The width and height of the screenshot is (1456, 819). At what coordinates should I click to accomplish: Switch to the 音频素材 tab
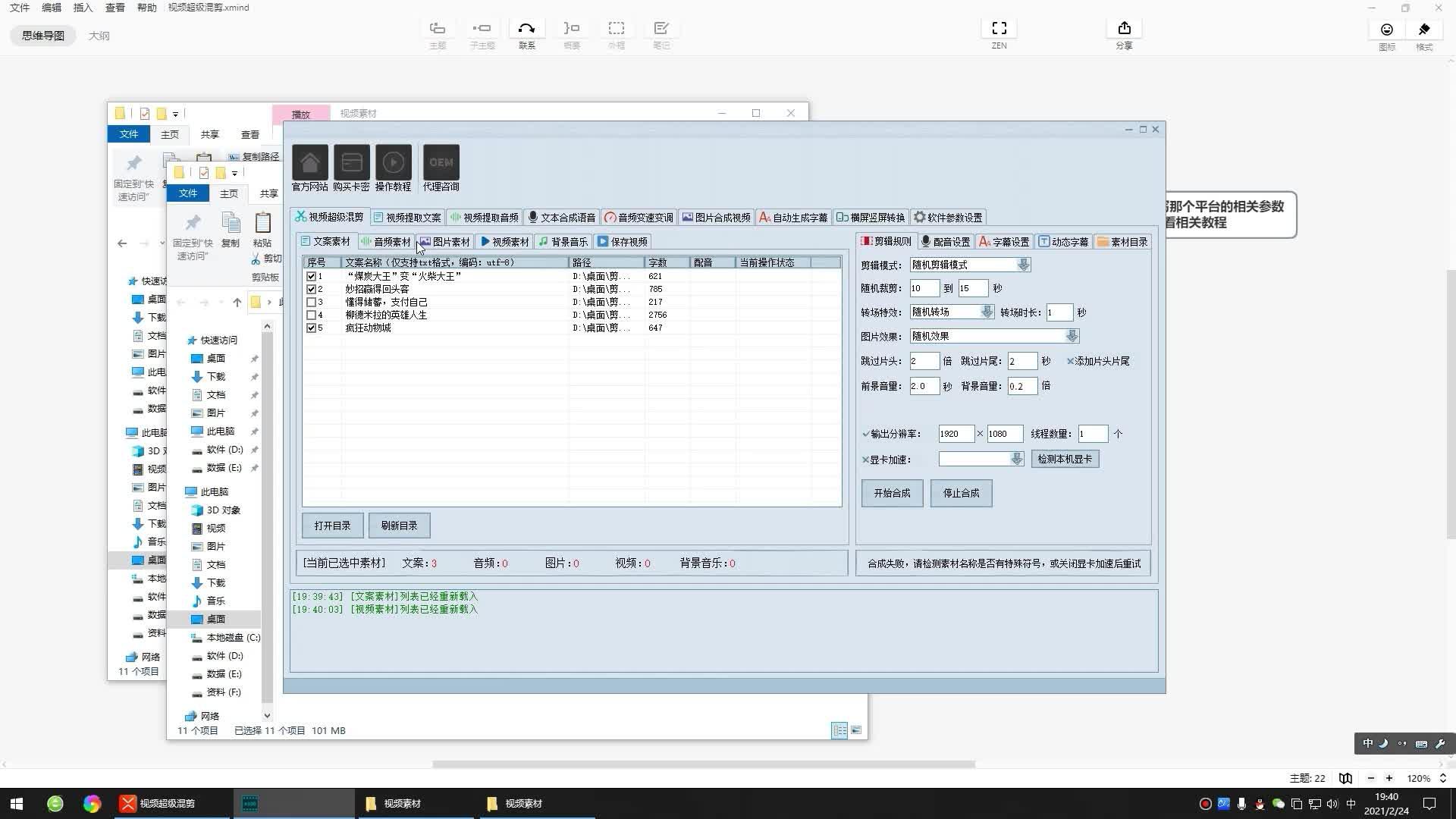[386, 241]
